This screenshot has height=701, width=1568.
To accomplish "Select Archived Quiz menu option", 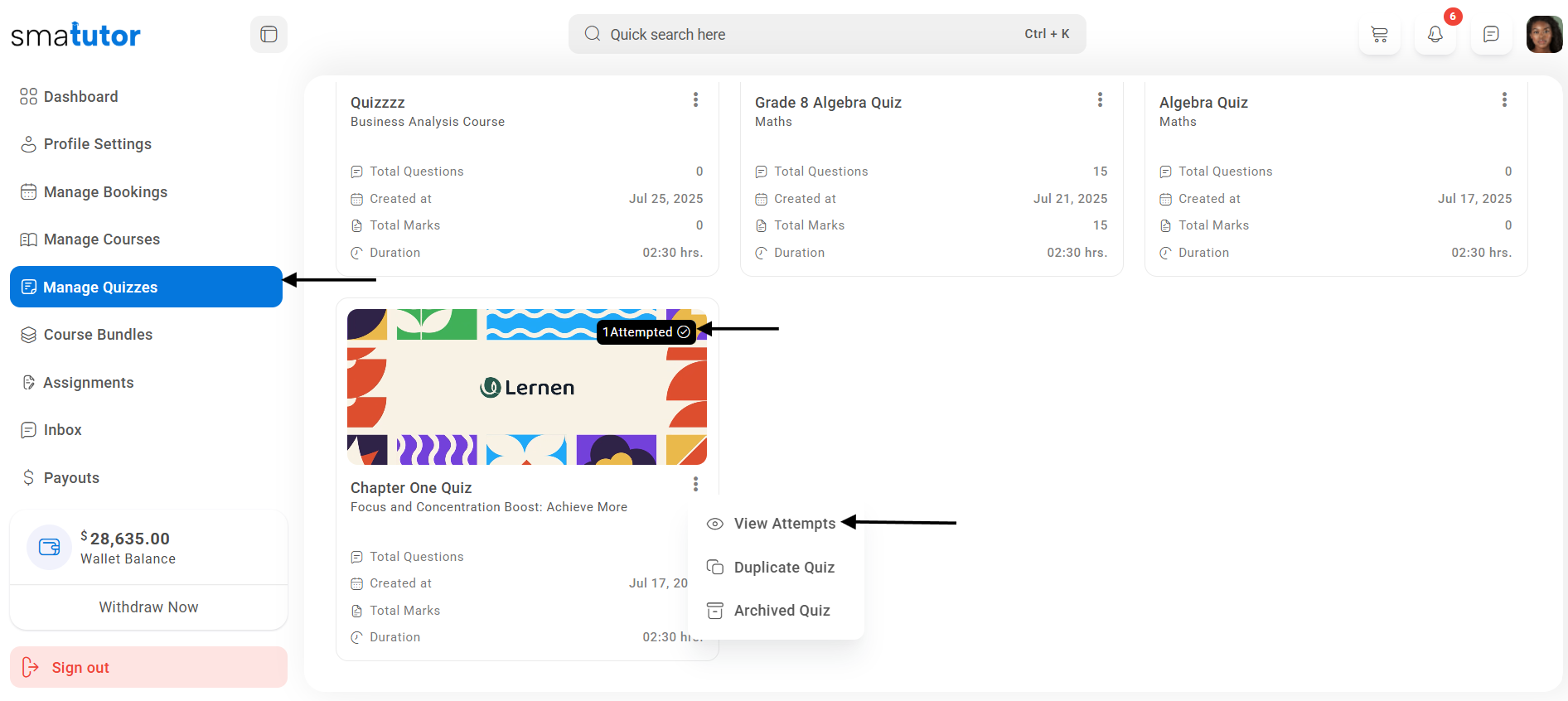I will (782, 611).
